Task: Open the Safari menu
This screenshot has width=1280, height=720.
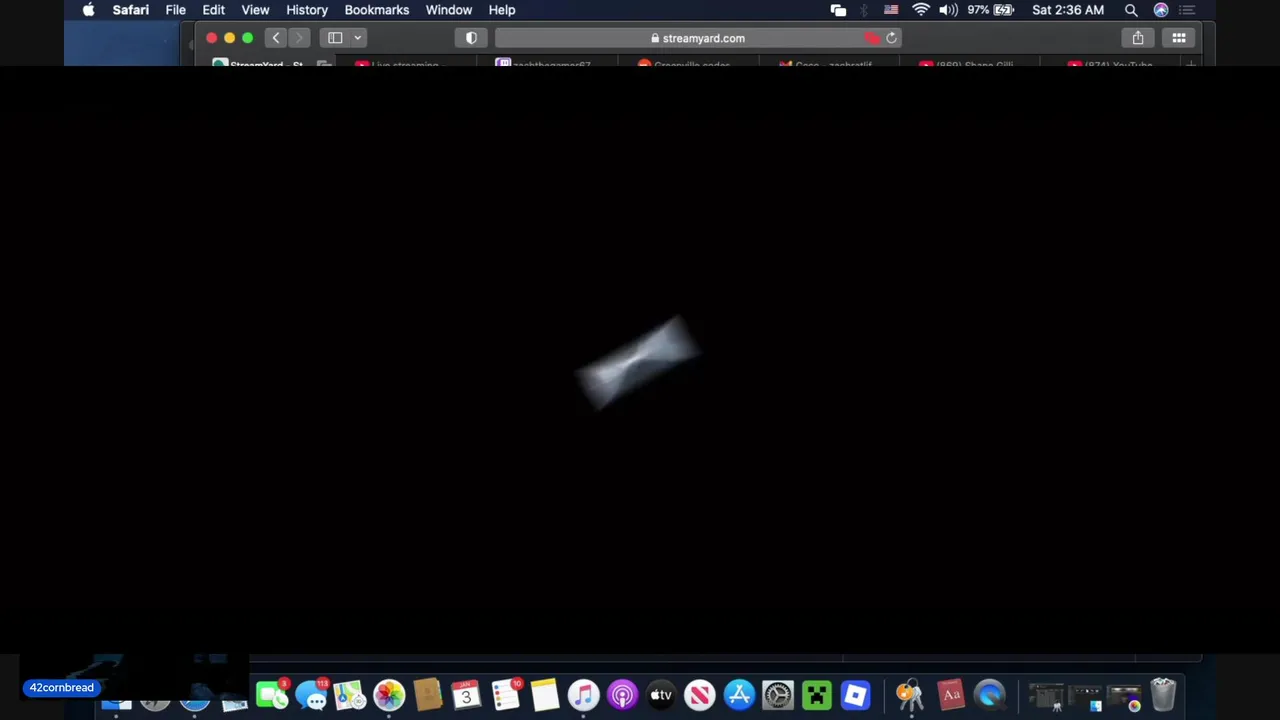Action: pos(130,10)
